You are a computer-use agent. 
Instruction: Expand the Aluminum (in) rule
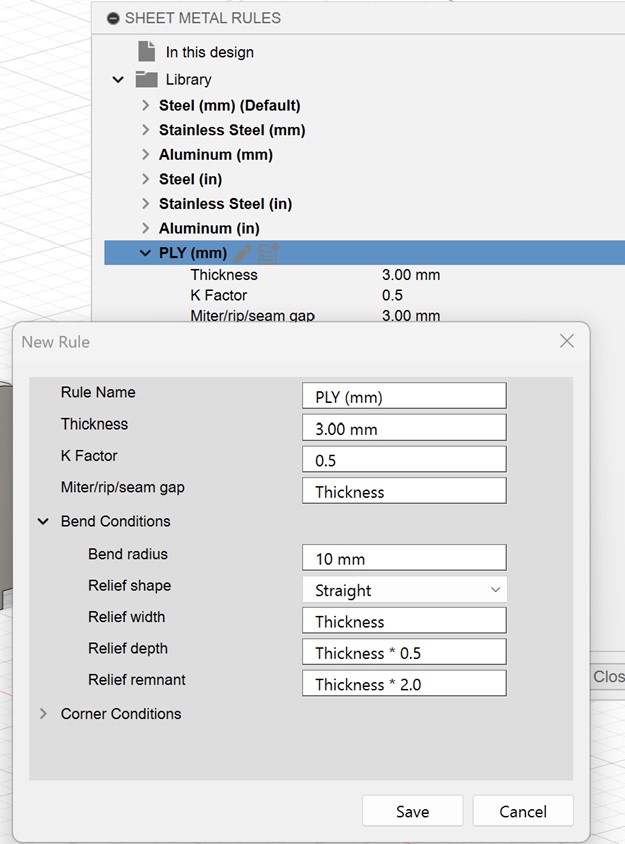tap(146, 228)
